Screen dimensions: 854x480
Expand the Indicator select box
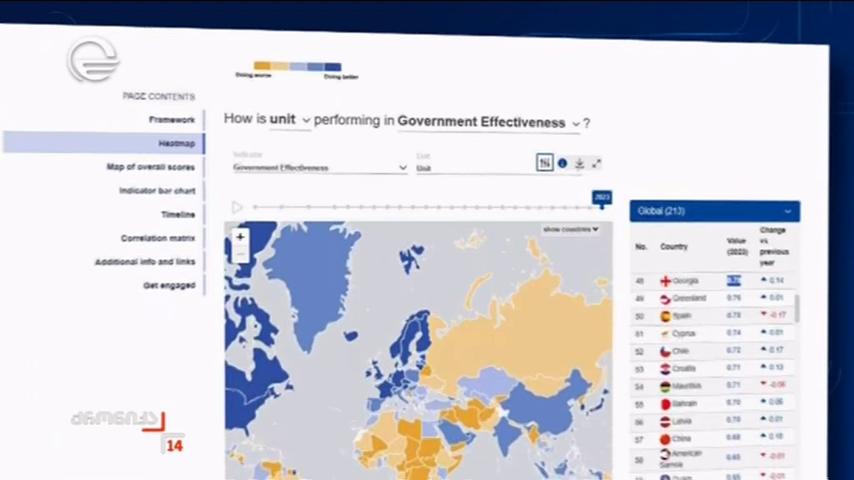(x=320, y=168)
